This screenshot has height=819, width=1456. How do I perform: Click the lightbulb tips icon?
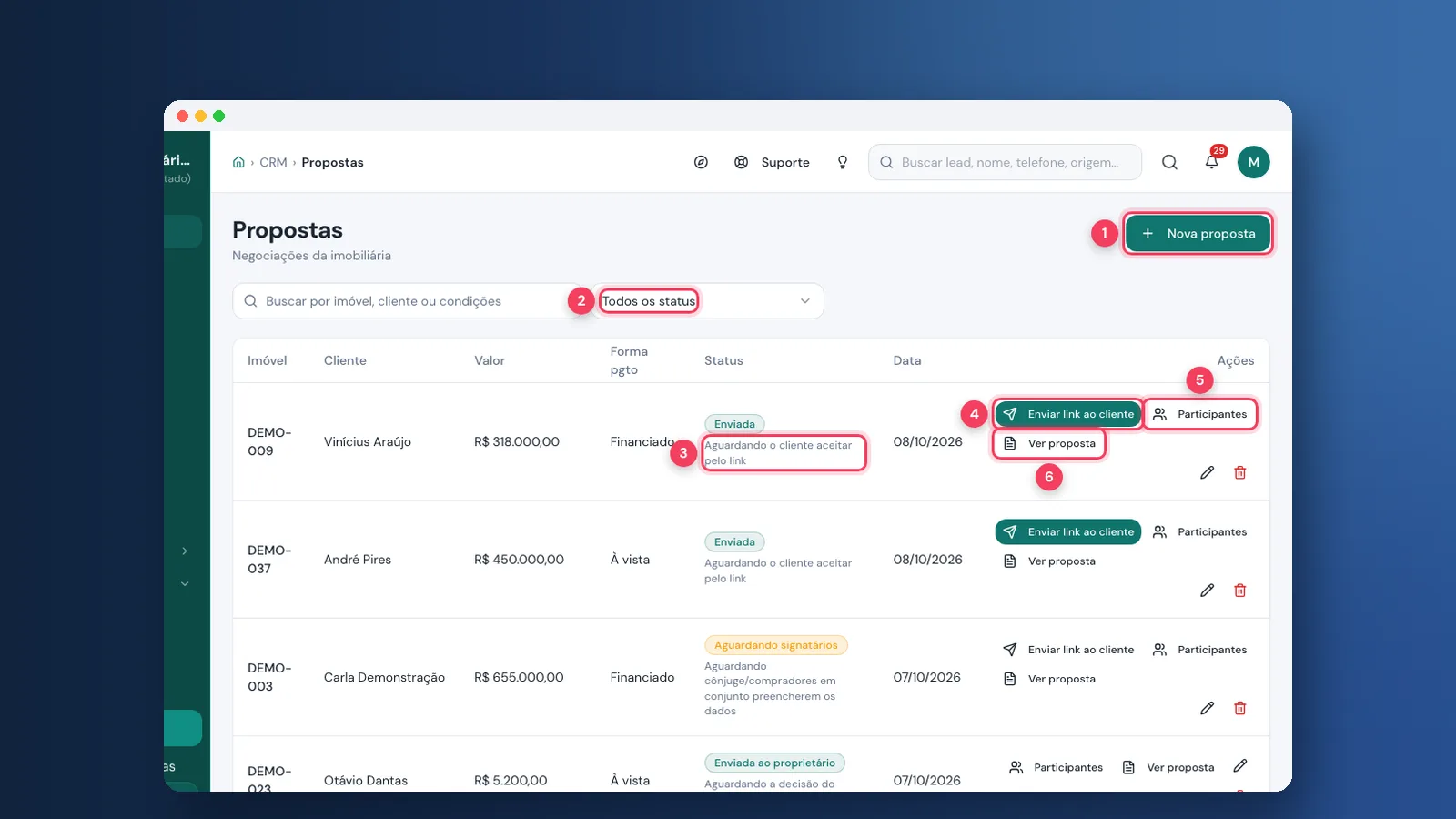(x=843, y=162)
